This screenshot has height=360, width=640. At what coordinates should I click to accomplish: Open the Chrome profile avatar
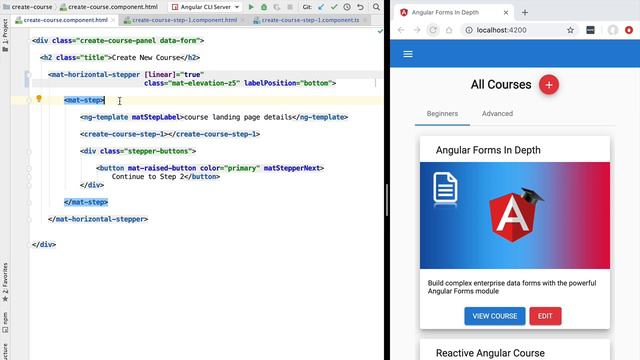click(613, 30)
